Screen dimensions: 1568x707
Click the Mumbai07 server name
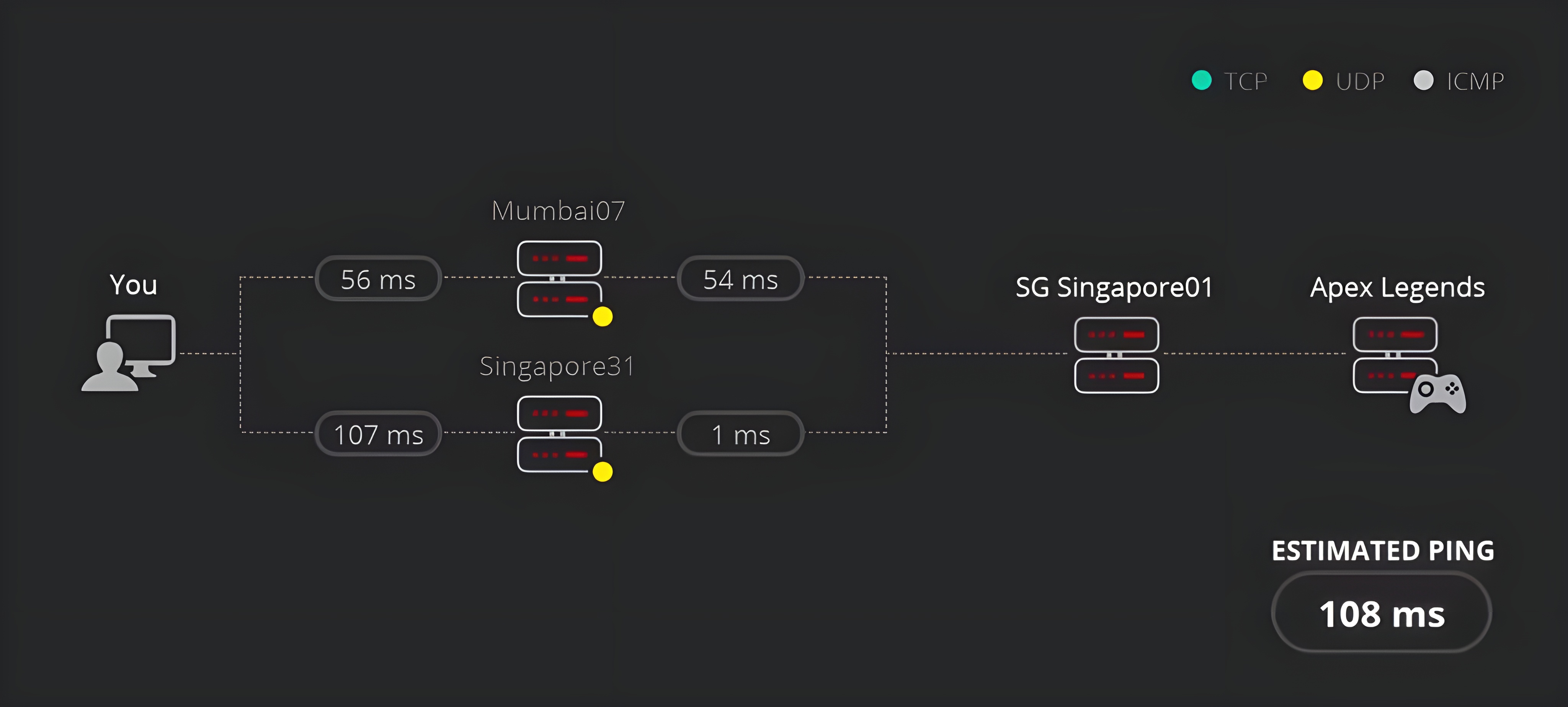click(558, 210)
